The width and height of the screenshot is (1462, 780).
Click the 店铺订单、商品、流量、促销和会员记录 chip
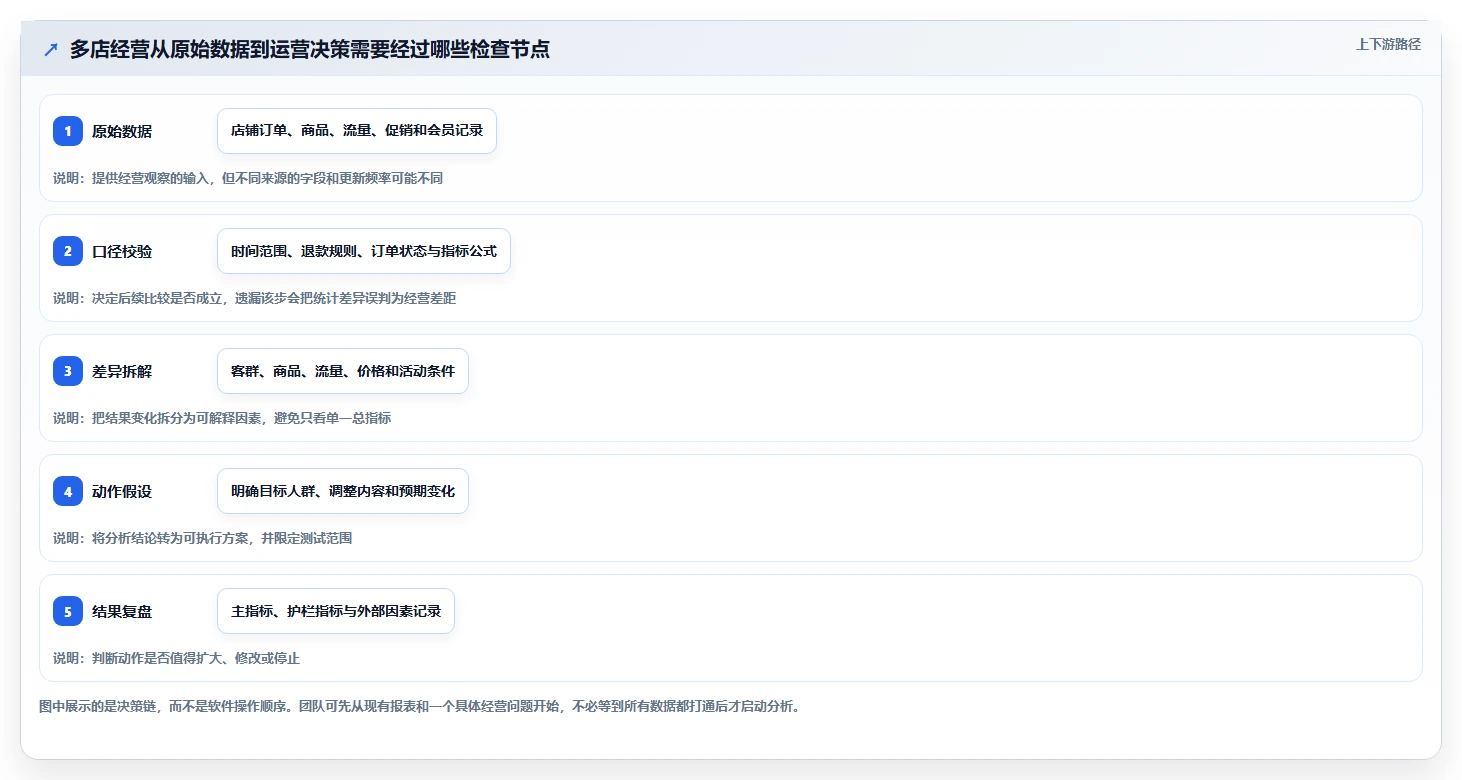[x=357, y=131]
